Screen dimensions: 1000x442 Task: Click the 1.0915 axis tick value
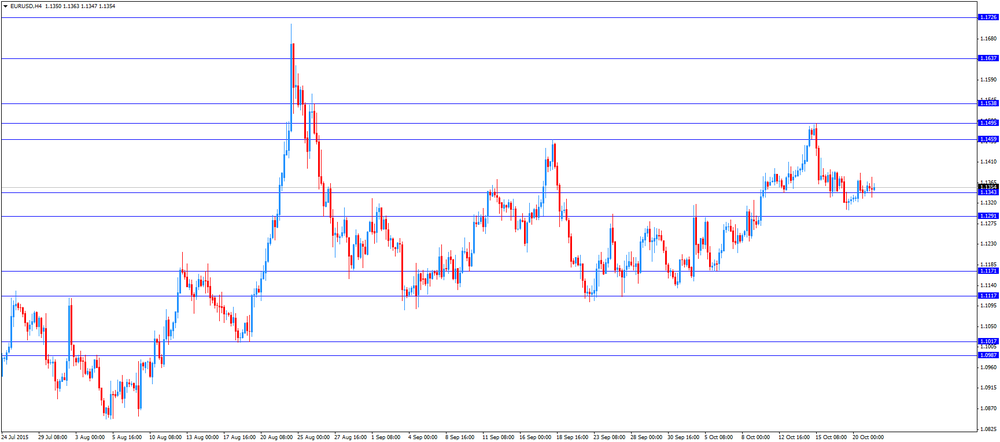tap(987, 388)
